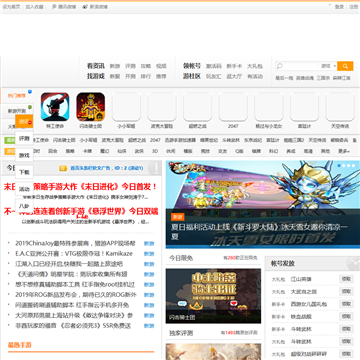Viewport: 360px width, 360px height.
Task: Click the 最热手游 section heading
Action: (20, 345)
